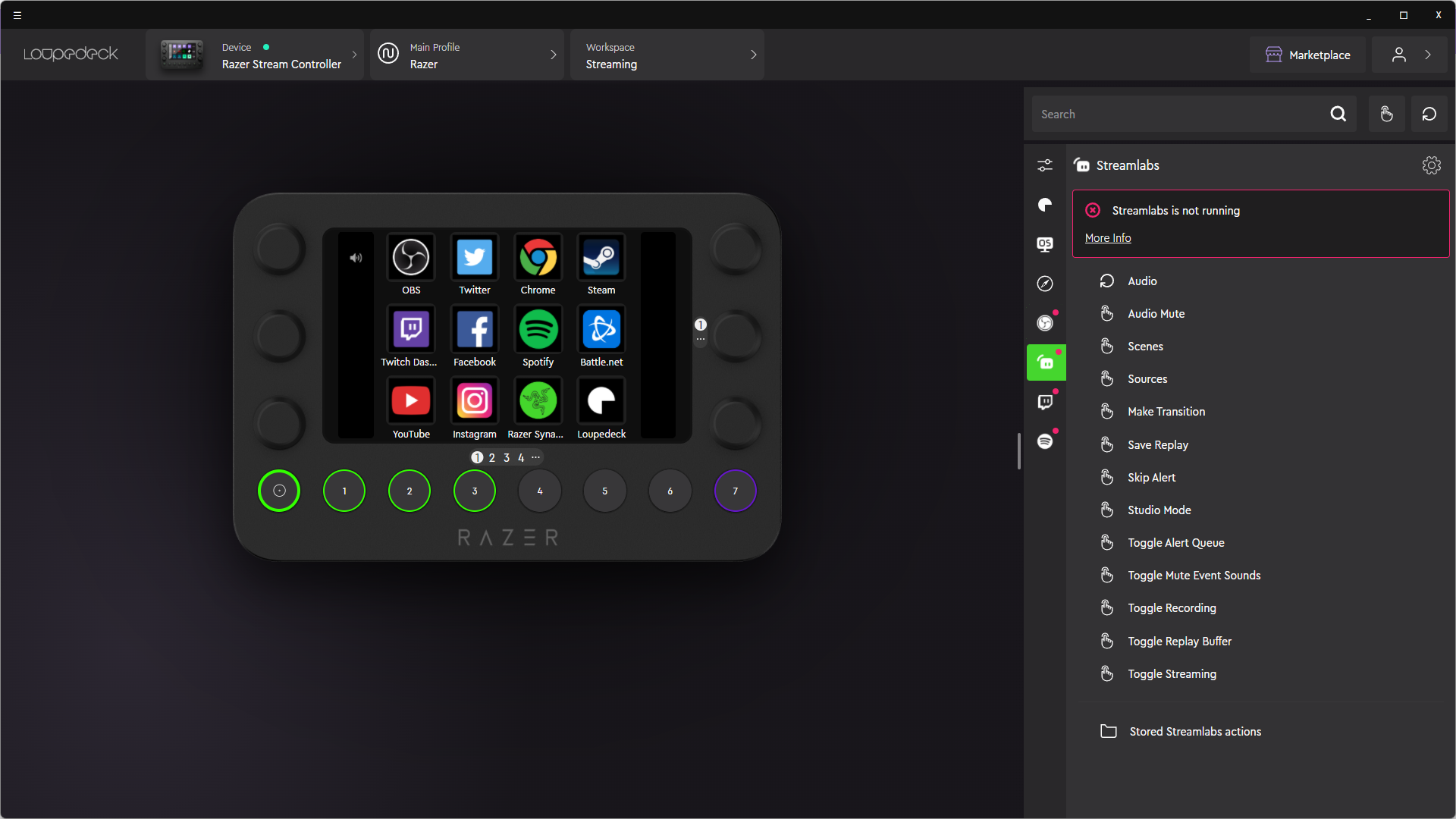Open the hamburger menu
Viewport: 1456px width, 819px height.
17,15
